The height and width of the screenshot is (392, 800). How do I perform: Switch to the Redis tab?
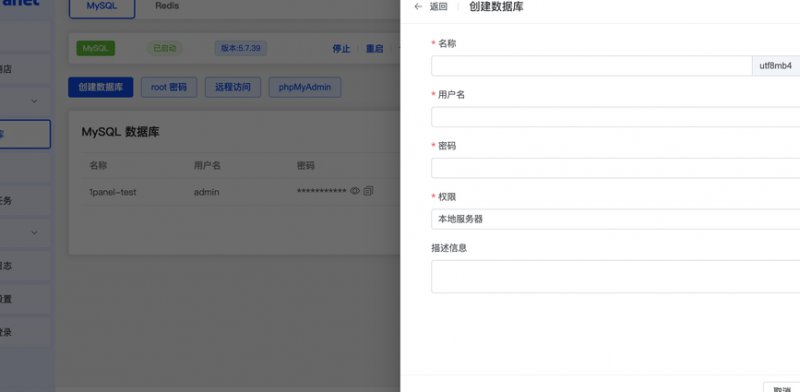[x=167, y=7]
